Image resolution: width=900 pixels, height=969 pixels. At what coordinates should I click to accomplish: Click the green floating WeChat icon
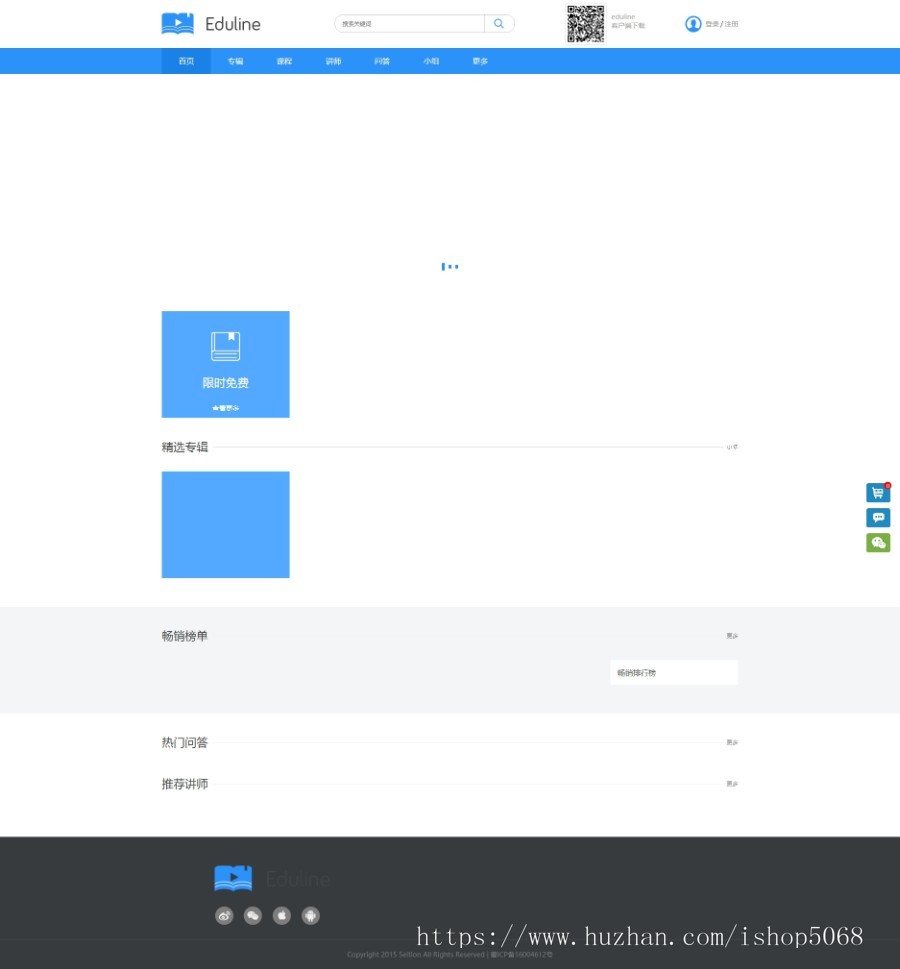tap(878, 543)
